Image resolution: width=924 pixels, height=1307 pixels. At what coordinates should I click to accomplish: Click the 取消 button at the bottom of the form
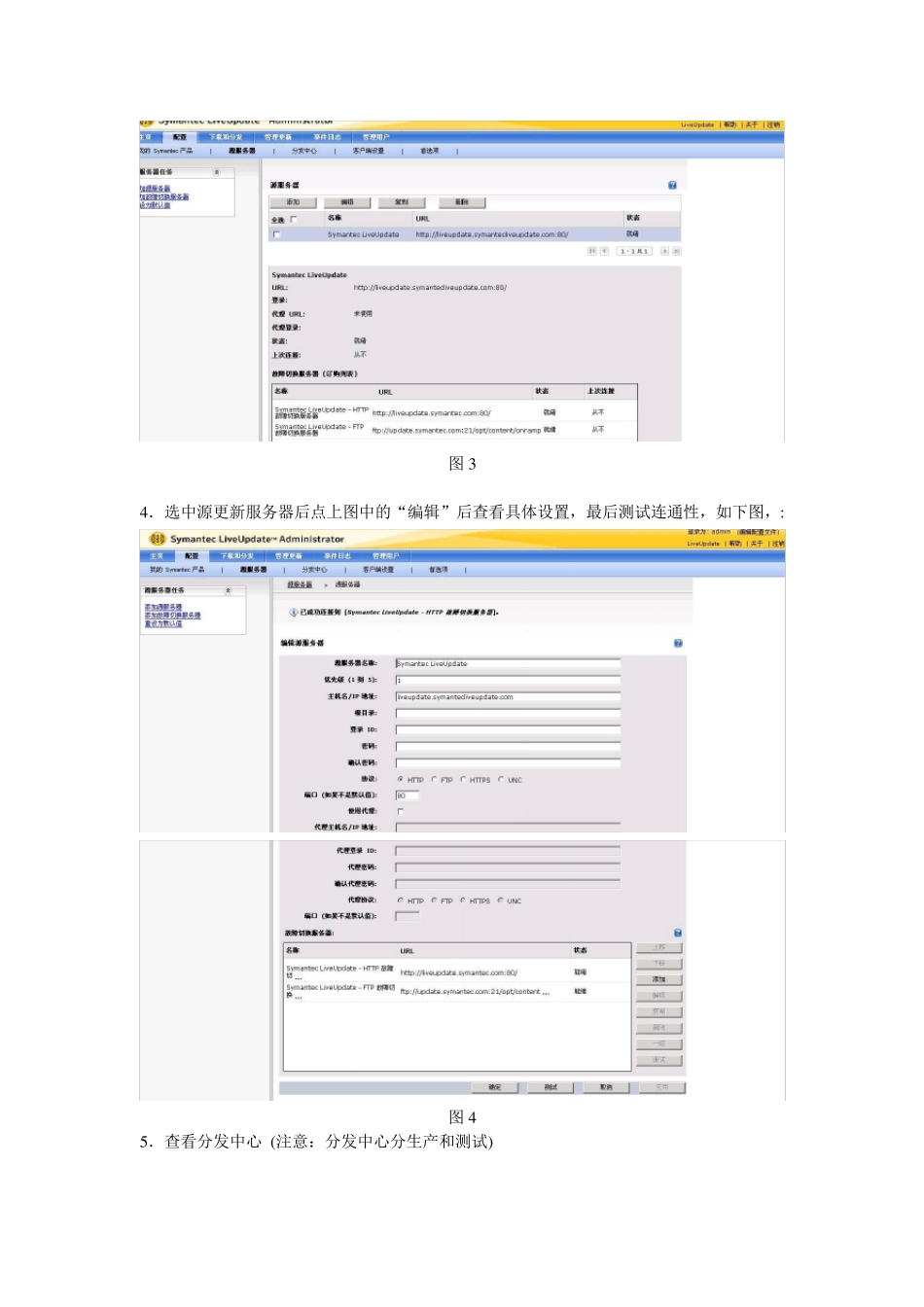pyautogui.click(x=606, y=1087)
